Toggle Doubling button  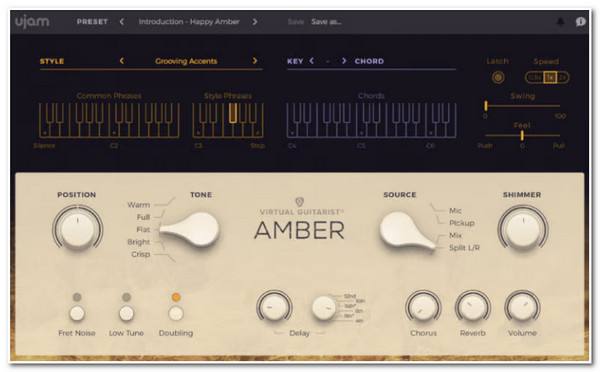click(x=176, y=313)
